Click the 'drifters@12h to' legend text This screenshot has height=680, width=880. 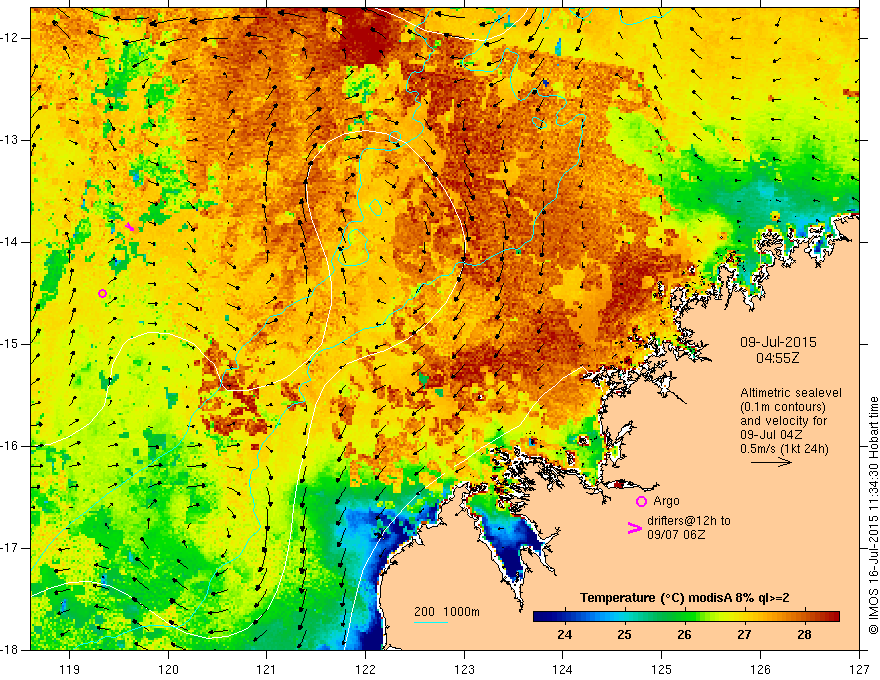(689, 521)
